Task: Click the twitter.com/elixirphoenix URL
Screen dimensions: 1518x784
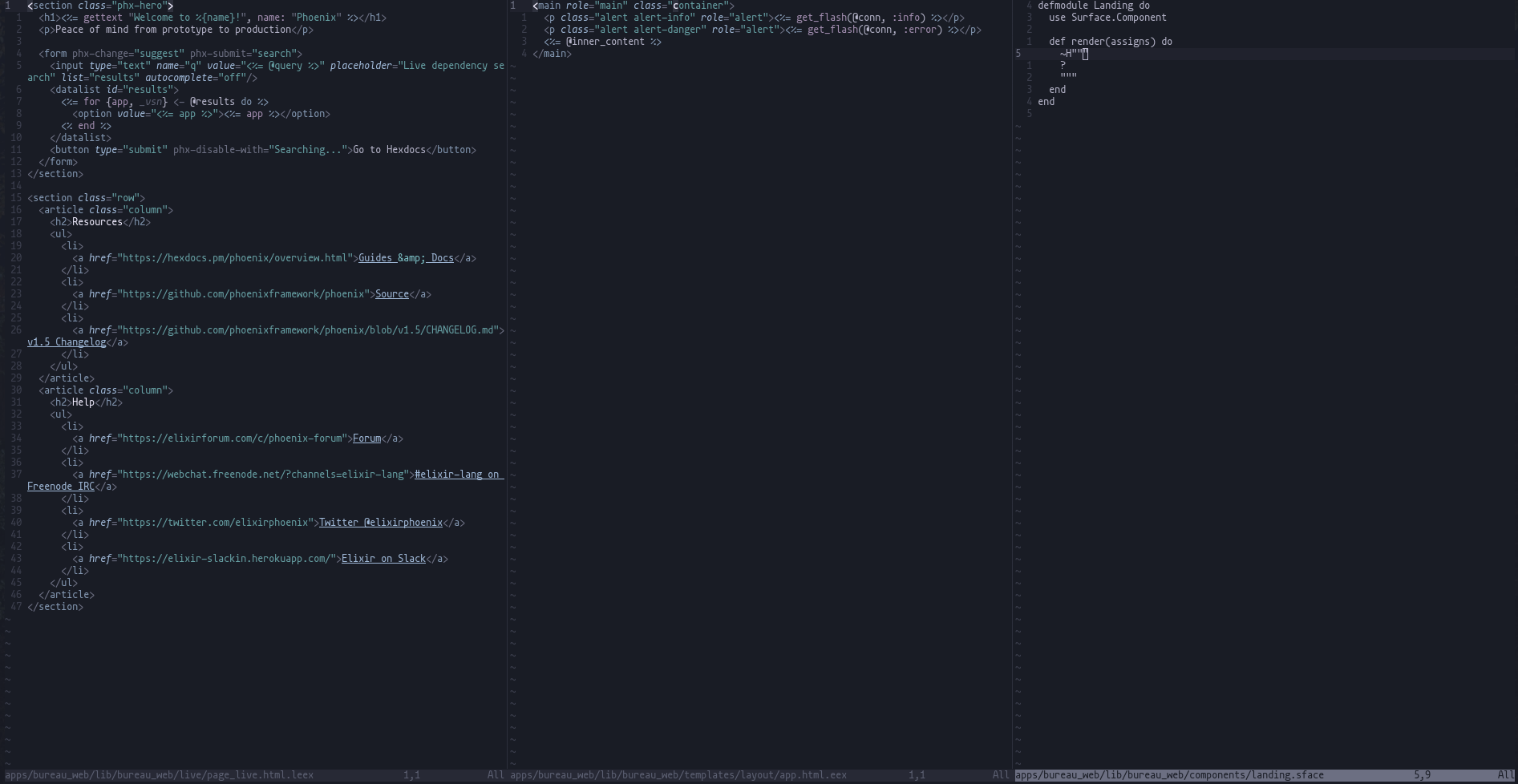Action: [x=215, y=523]
